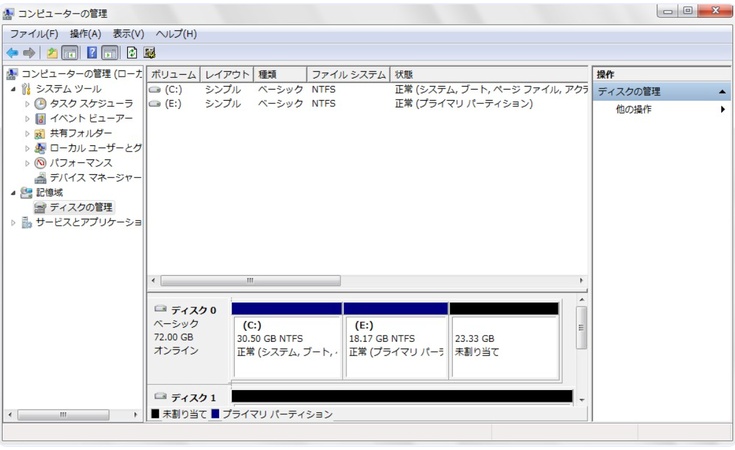Toggle the action pane toolbar icon
This screenshot has height=450, width=735.
[x=110, y=53]
